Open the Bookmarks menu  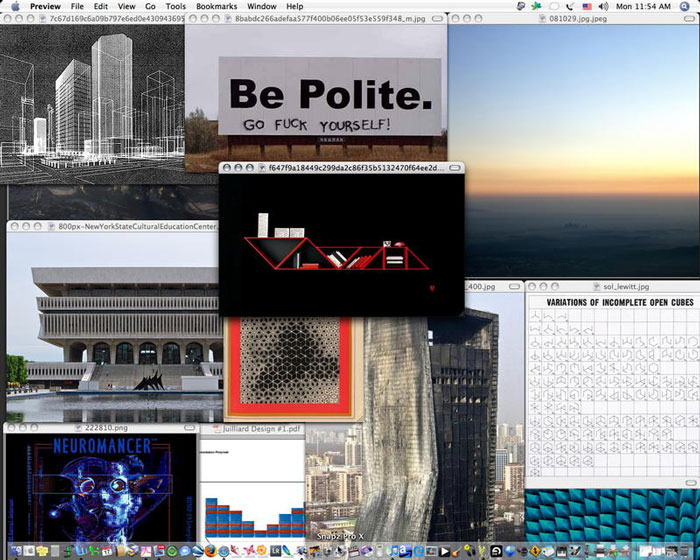(x=217, y=6)
